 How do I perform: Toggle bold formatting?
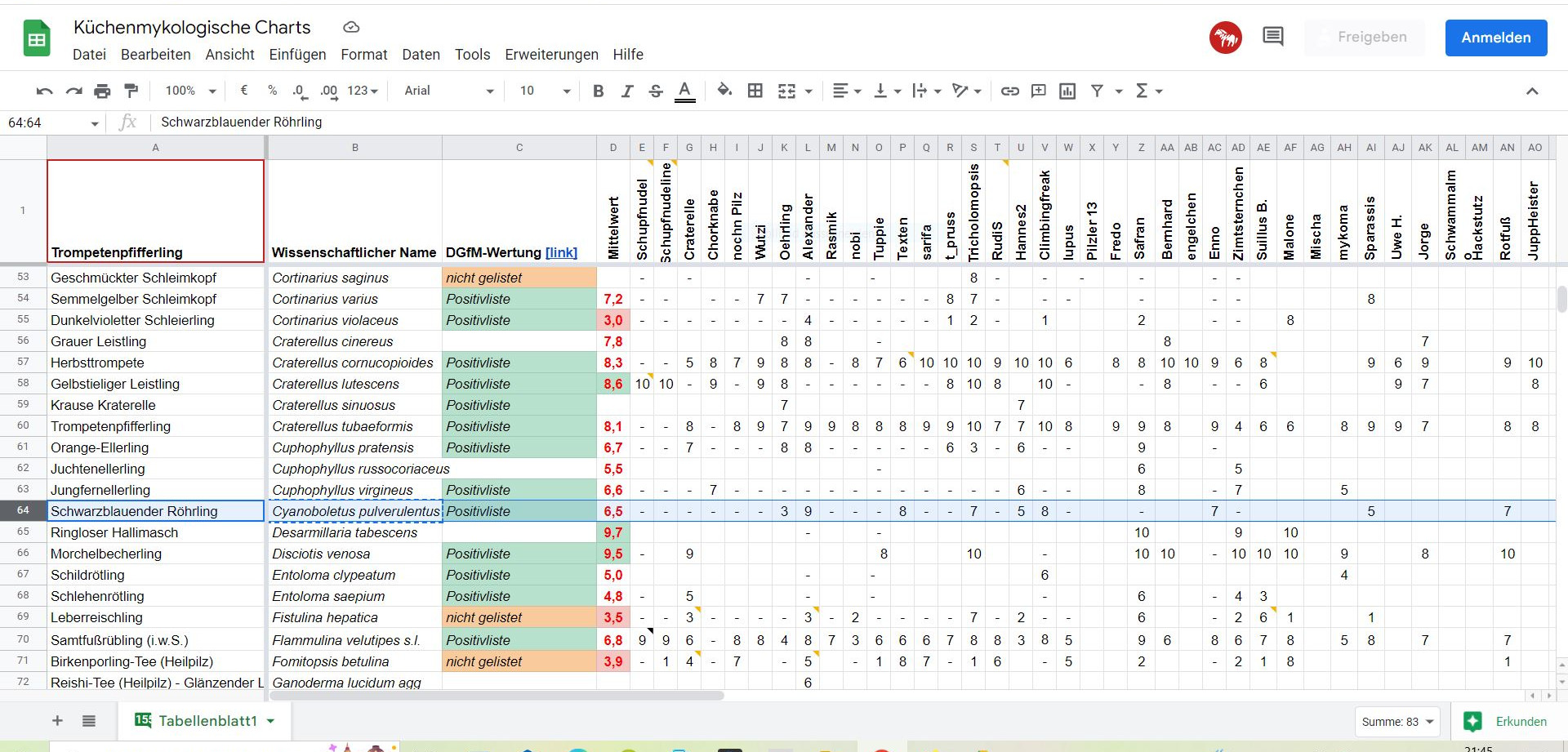[x=598, y=91]
